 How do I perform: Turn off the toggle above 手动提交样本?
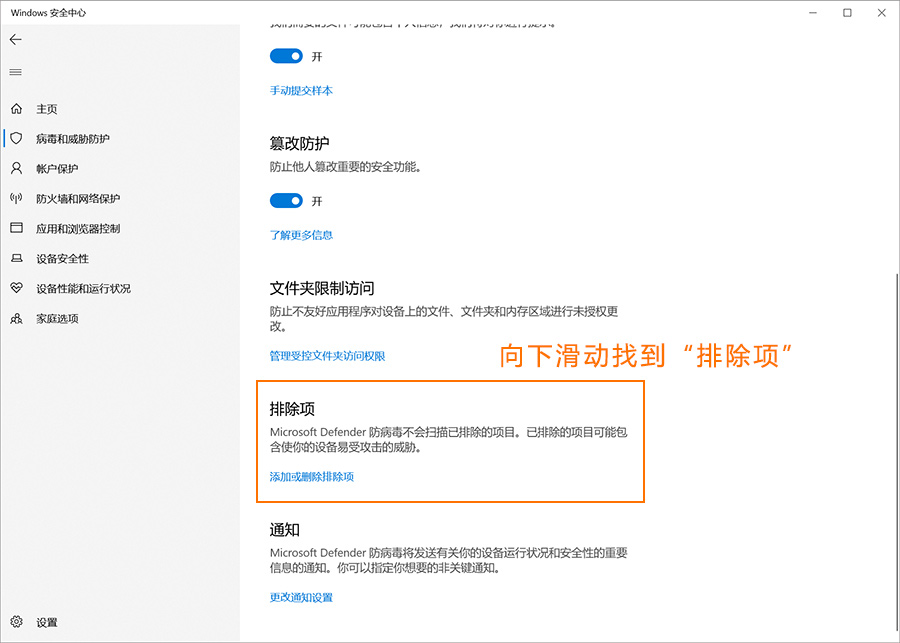click(x=286, y=56)
